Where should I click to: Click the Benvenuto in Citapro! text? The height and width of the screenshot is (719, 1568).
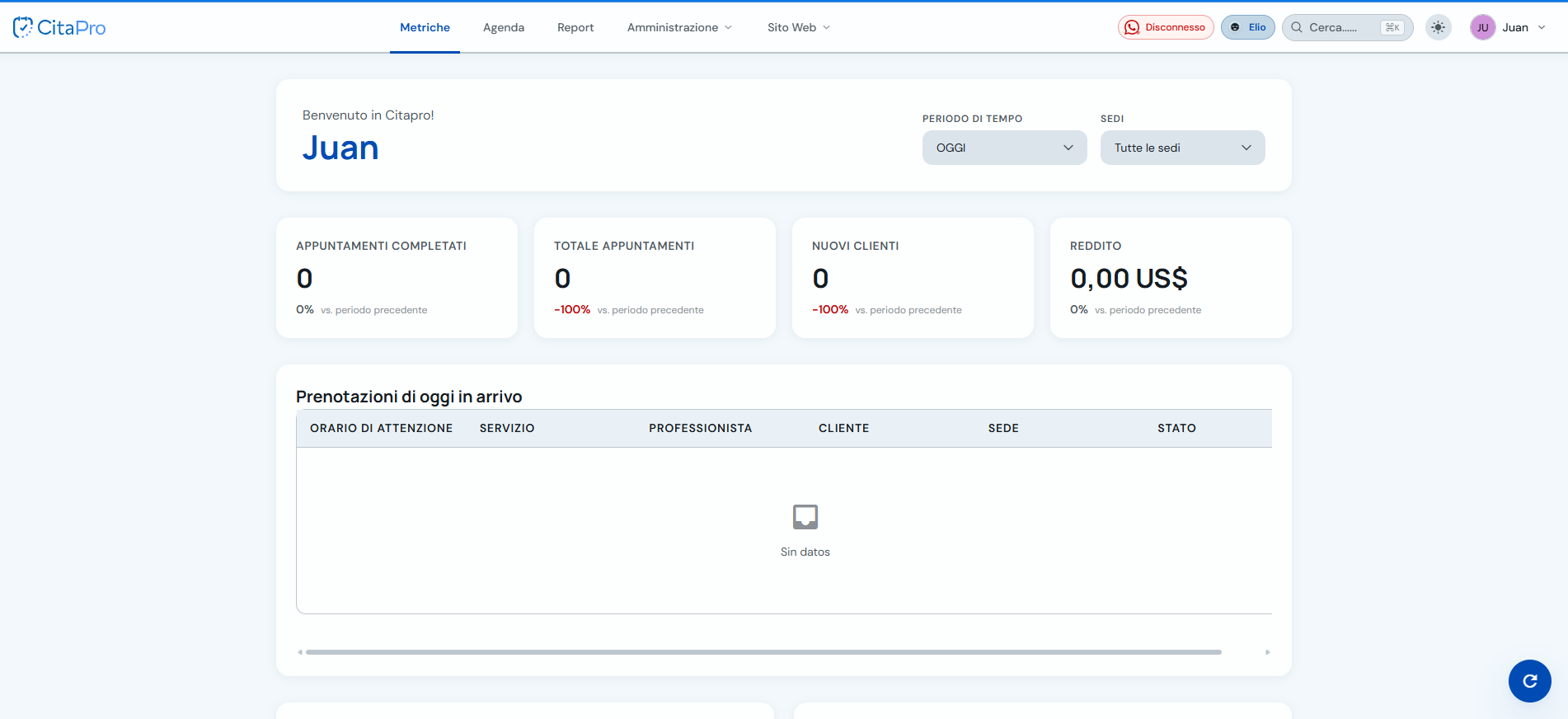(x=368, y=115)
